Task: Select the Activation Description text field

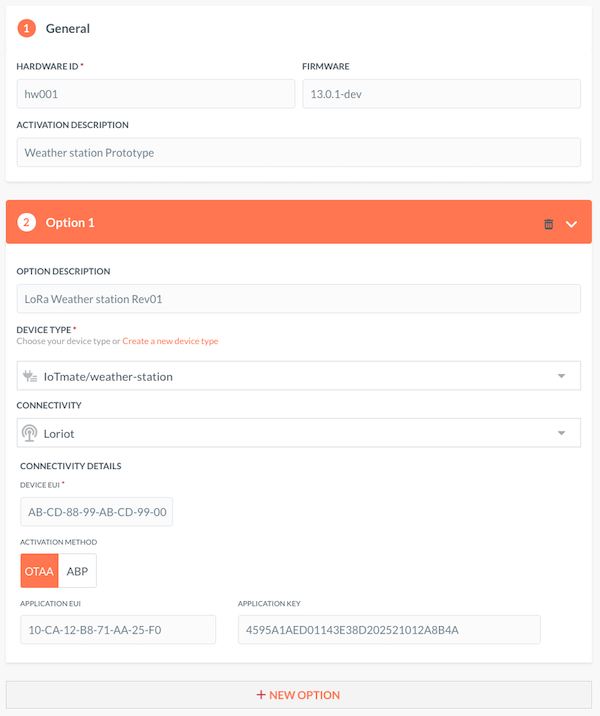Action: click(298, 152)
